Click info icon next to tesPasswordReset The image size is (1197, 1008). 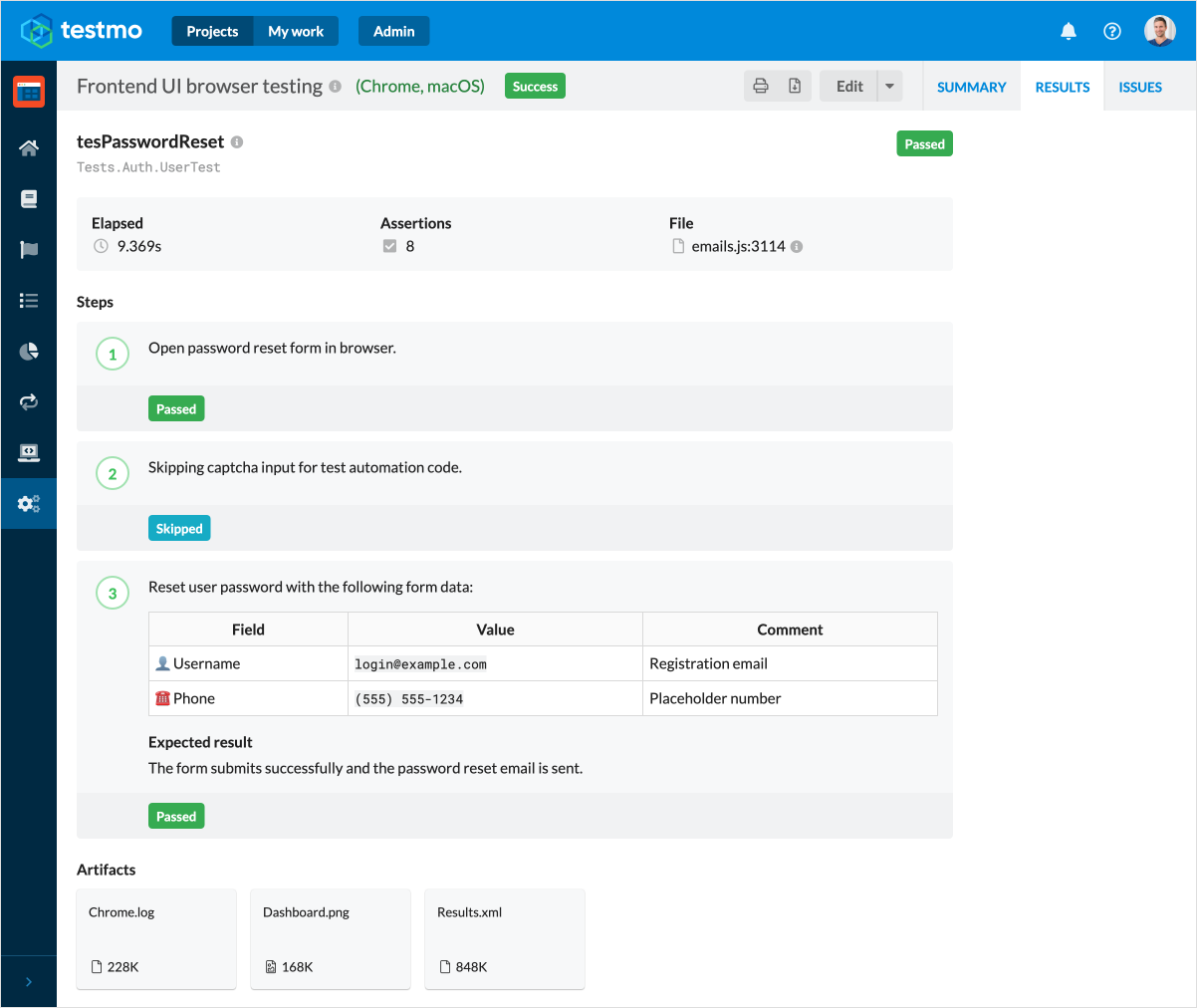[237, 142]
